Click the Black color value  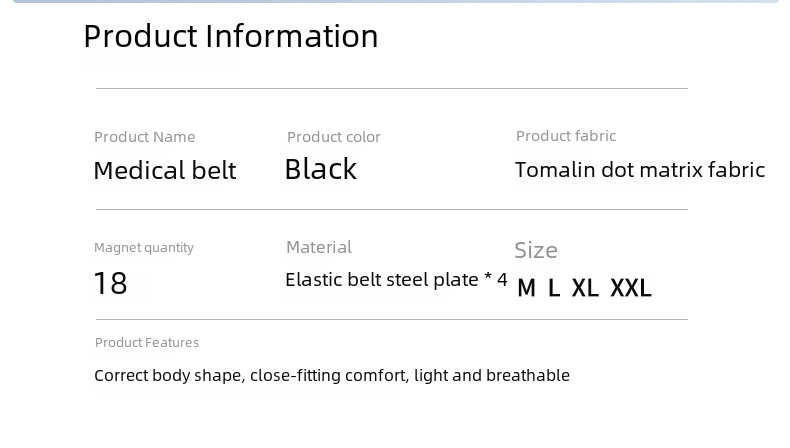click(x=321, y=169)
